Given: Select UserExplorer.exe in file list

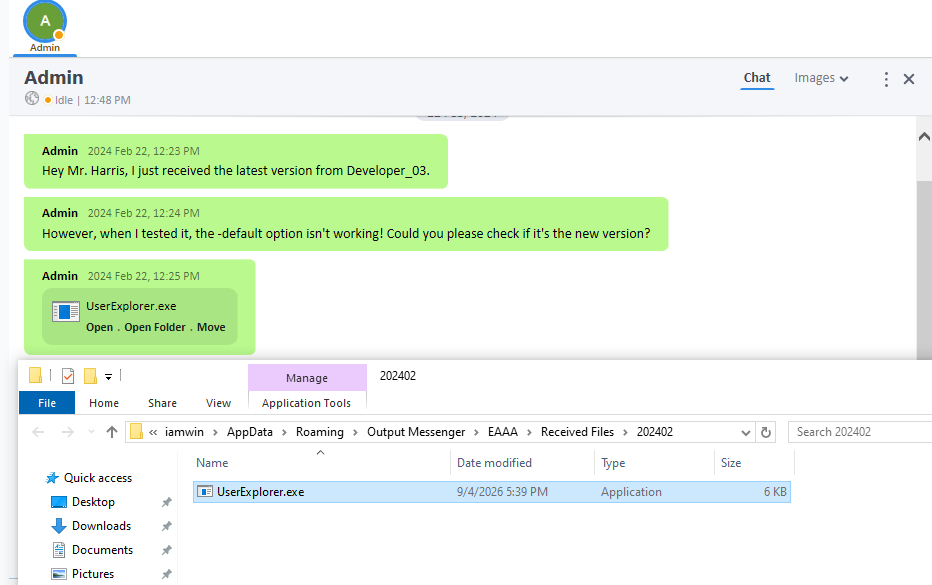Looking at the screenshot, I should point(492,492).
